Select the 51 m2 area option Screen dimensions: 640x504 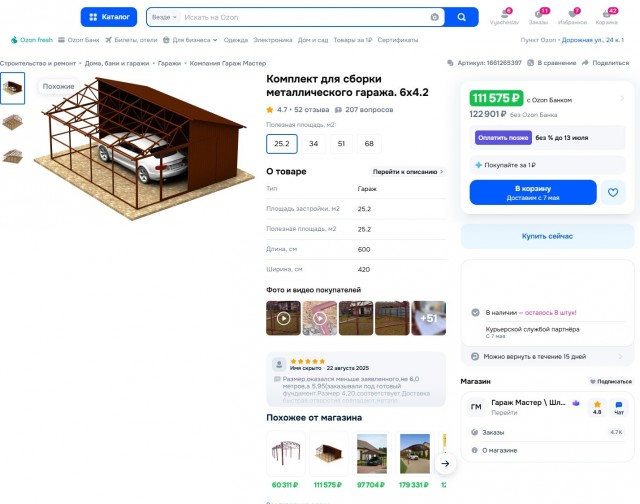(341, 144)
